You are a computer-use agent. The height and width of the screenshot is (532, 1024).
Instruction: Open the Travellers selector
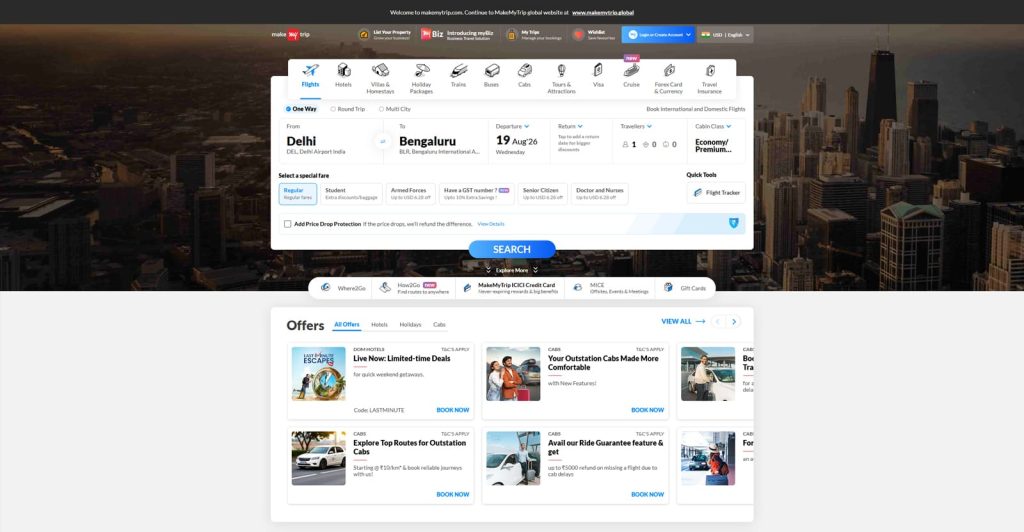[x=648, y=140]
